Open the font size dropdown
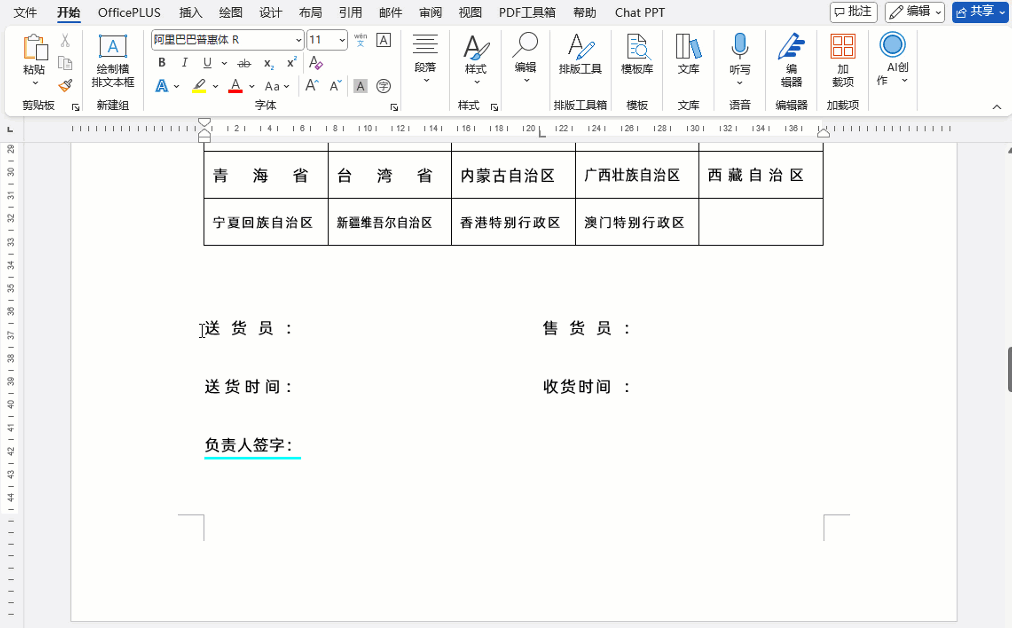Viewport: 1012px width, 628px height. point(342,40)
